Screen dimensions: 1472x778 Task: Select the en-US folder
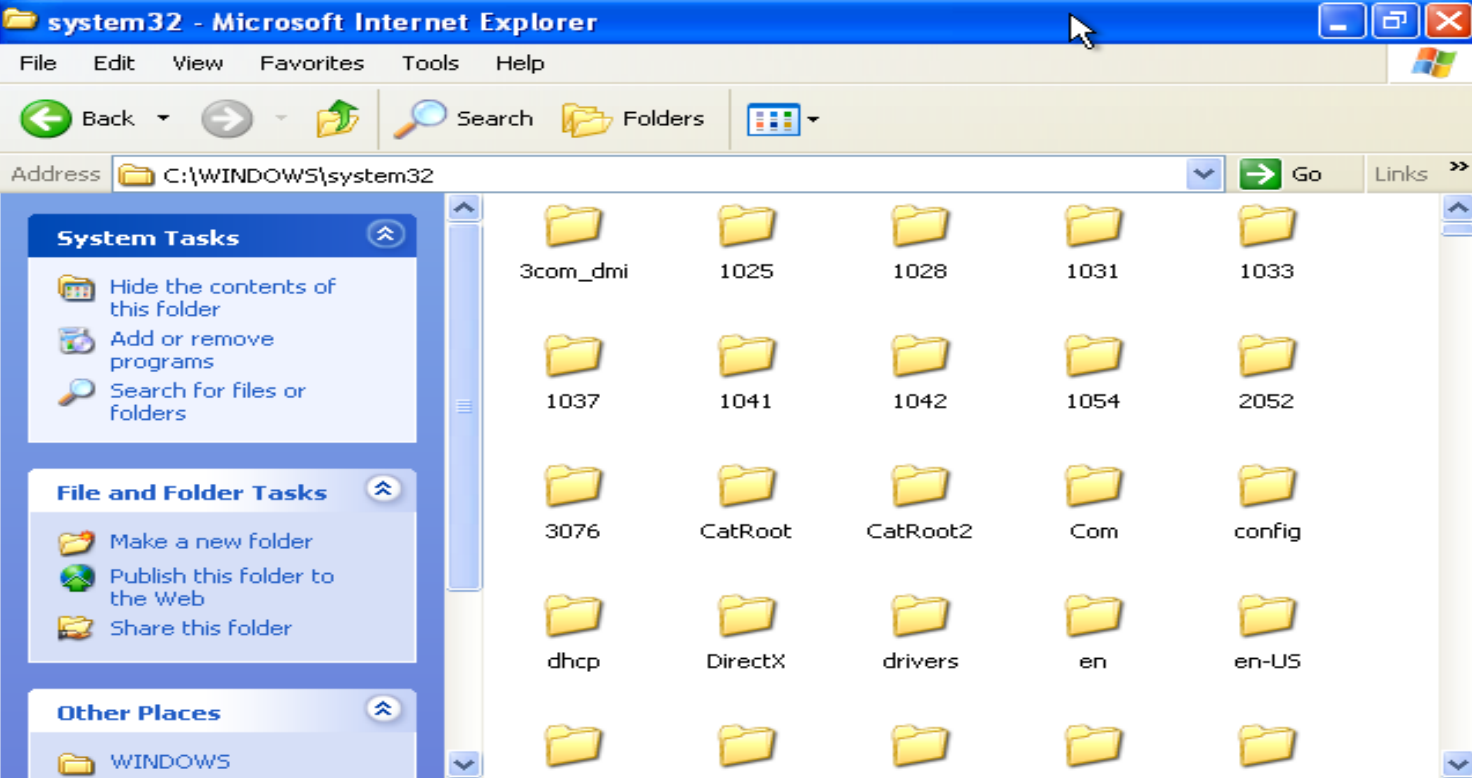pos(1267,632)
